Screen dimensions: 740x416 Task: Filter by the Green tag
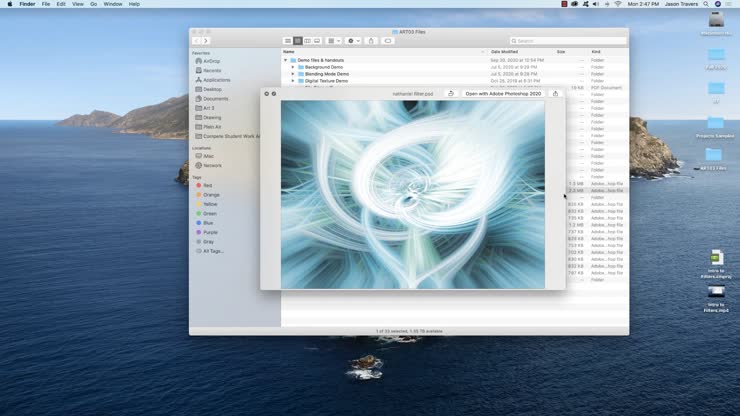coord(206,214)
